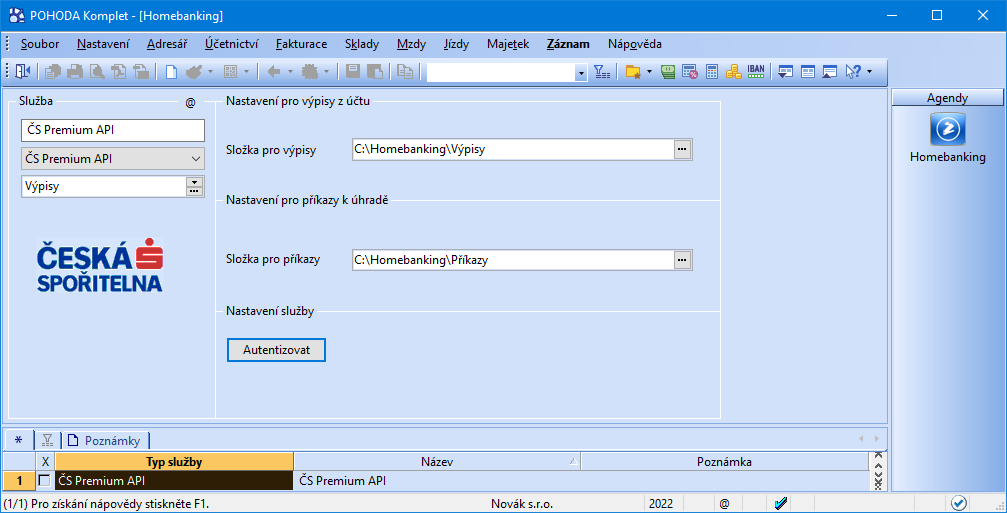Expand the ČS Premium API service dropdown
This screenshot has height=513, width=1007.
click(195, 159)
